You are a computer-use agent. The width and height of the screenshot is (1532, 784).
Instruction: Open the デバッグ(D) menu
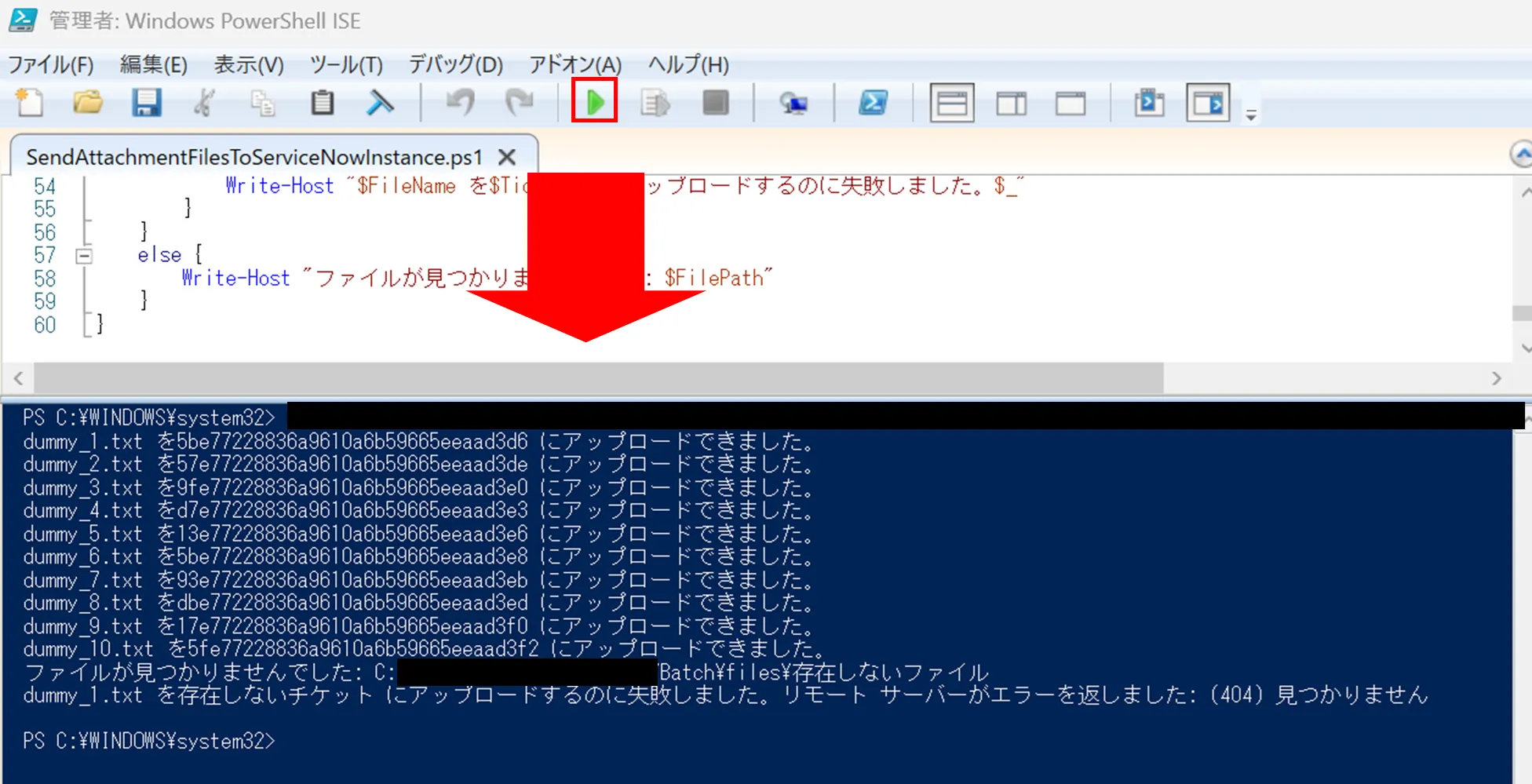[454, 64]
